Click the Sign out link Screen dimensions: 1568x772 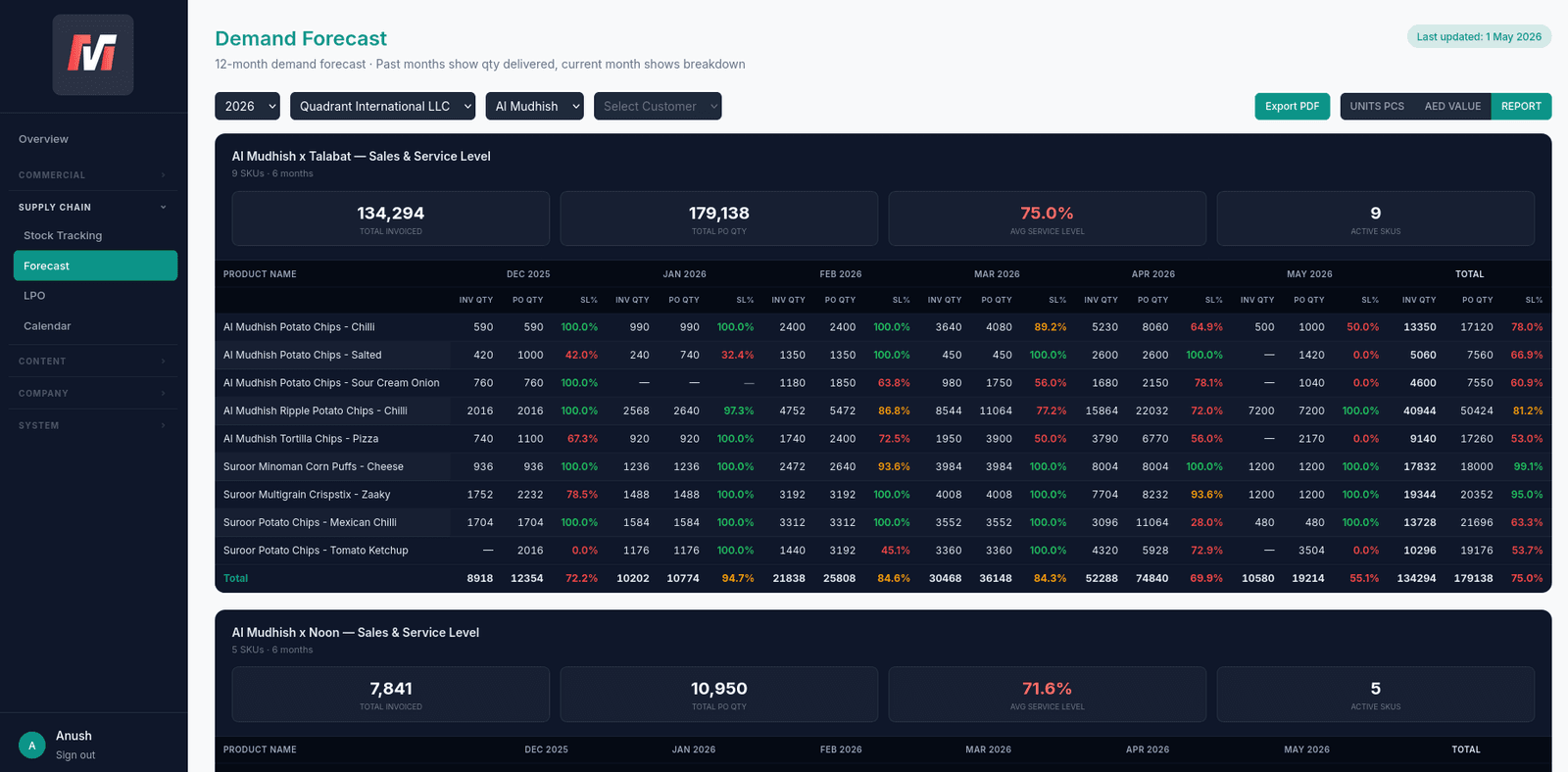75,755
